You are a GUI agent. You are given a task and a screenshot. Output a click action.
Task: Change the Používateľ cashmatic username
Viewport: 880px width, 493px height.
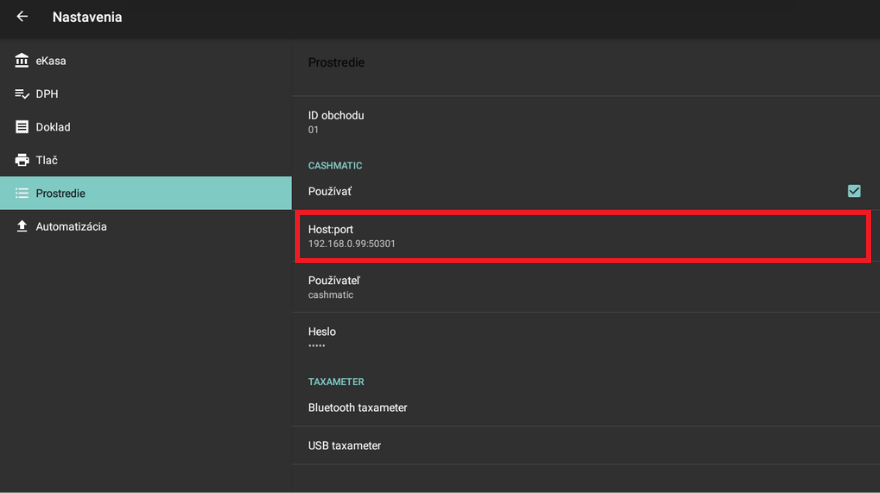(x=333, y=287)
